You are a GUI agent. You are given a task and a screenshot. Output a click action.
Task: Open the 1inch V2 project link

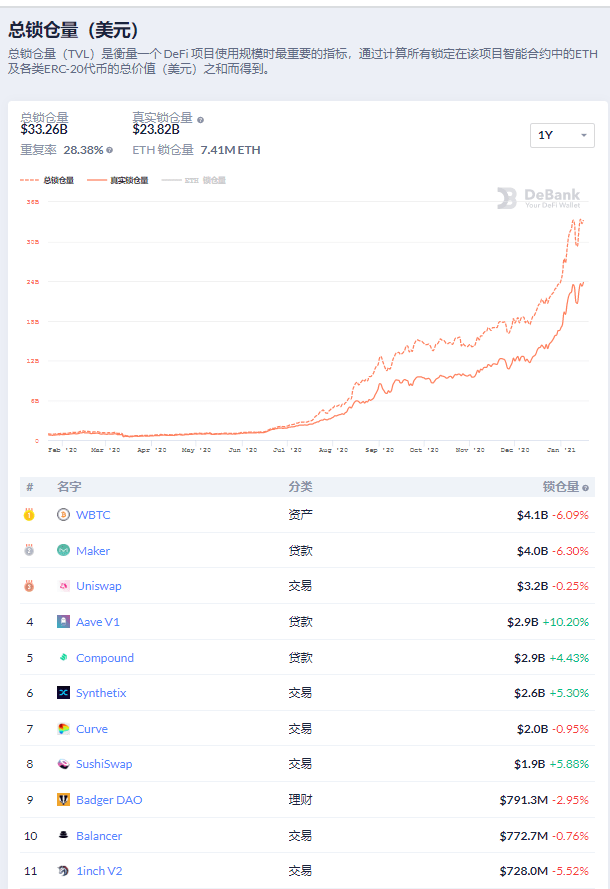click(99, 871)
